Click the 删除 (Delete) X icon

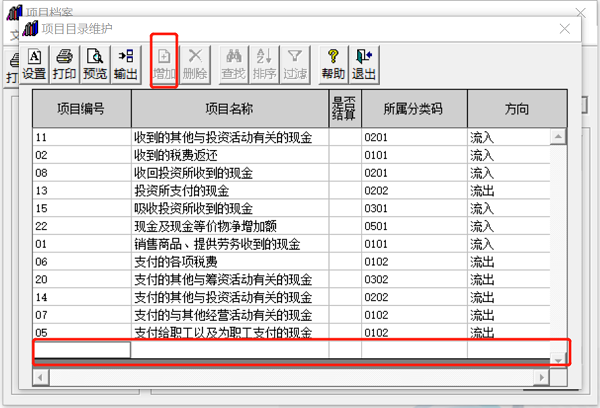click(x=195, y=64)
